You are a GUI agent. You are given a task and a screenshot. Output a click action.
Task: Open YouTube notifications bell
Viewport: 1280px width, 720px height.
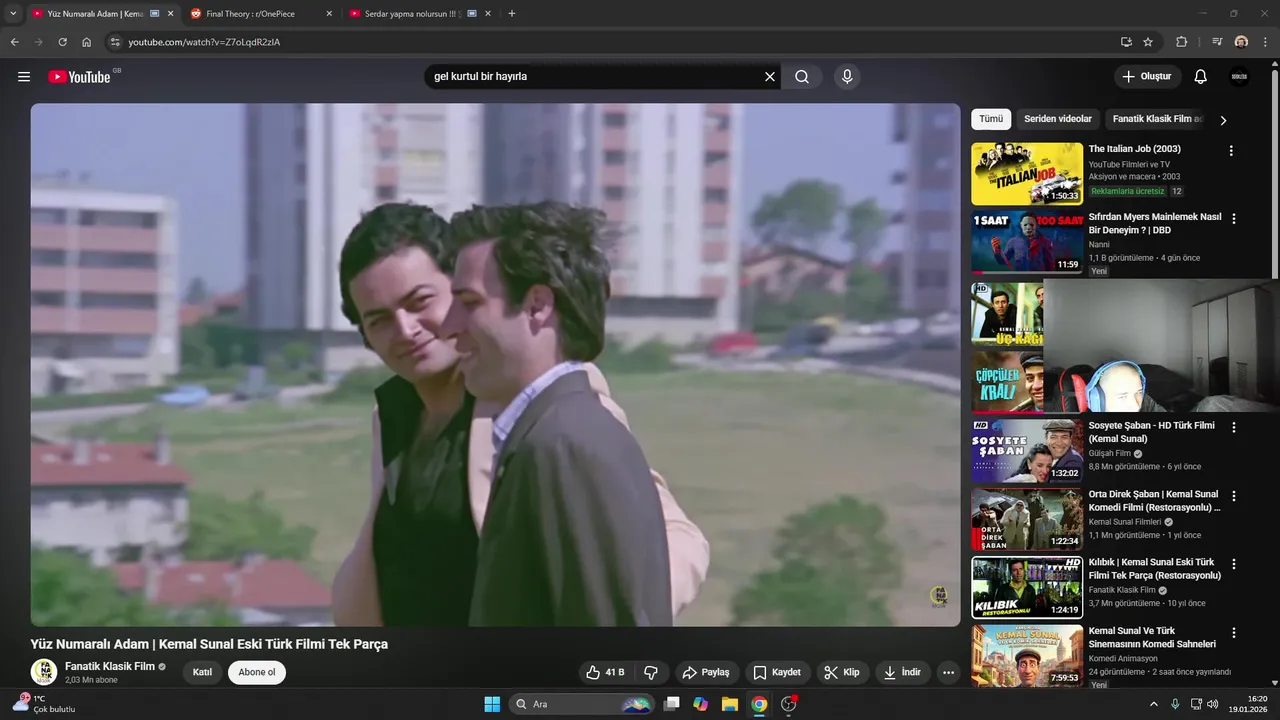click(x=1201, y=77)
